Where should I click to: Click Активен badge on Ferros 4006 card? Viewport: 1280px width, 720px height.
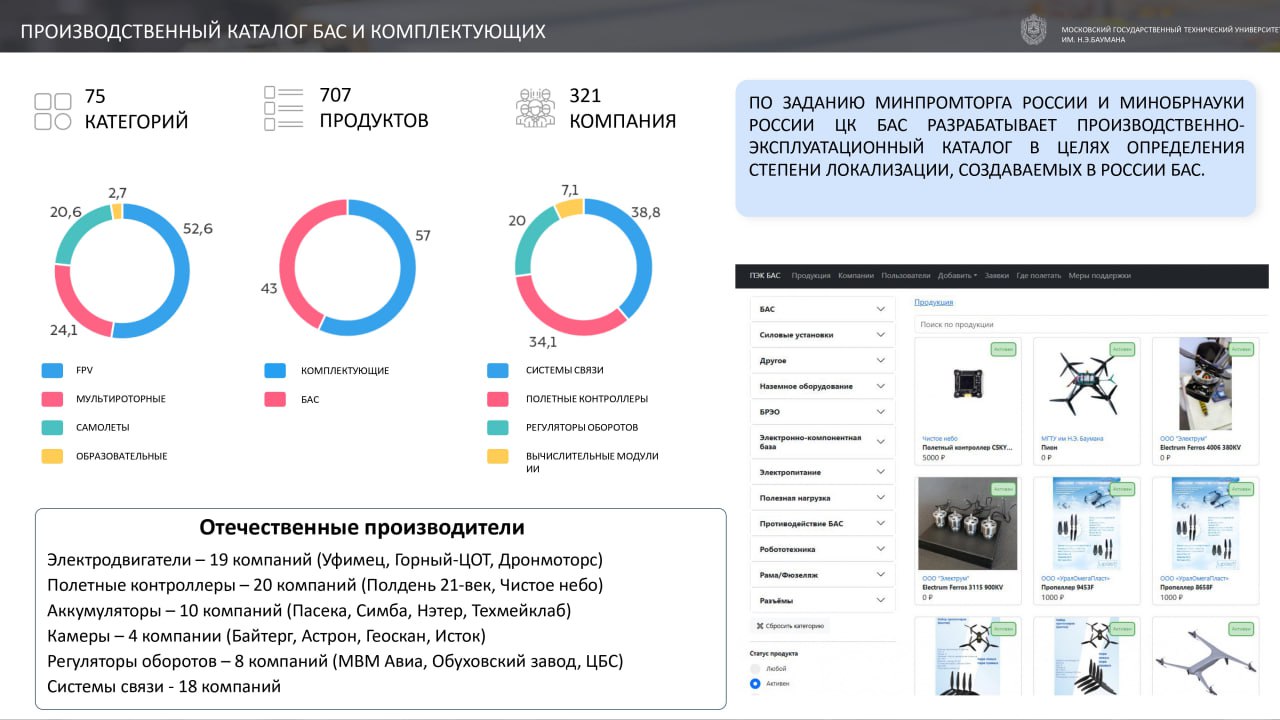1241,349
